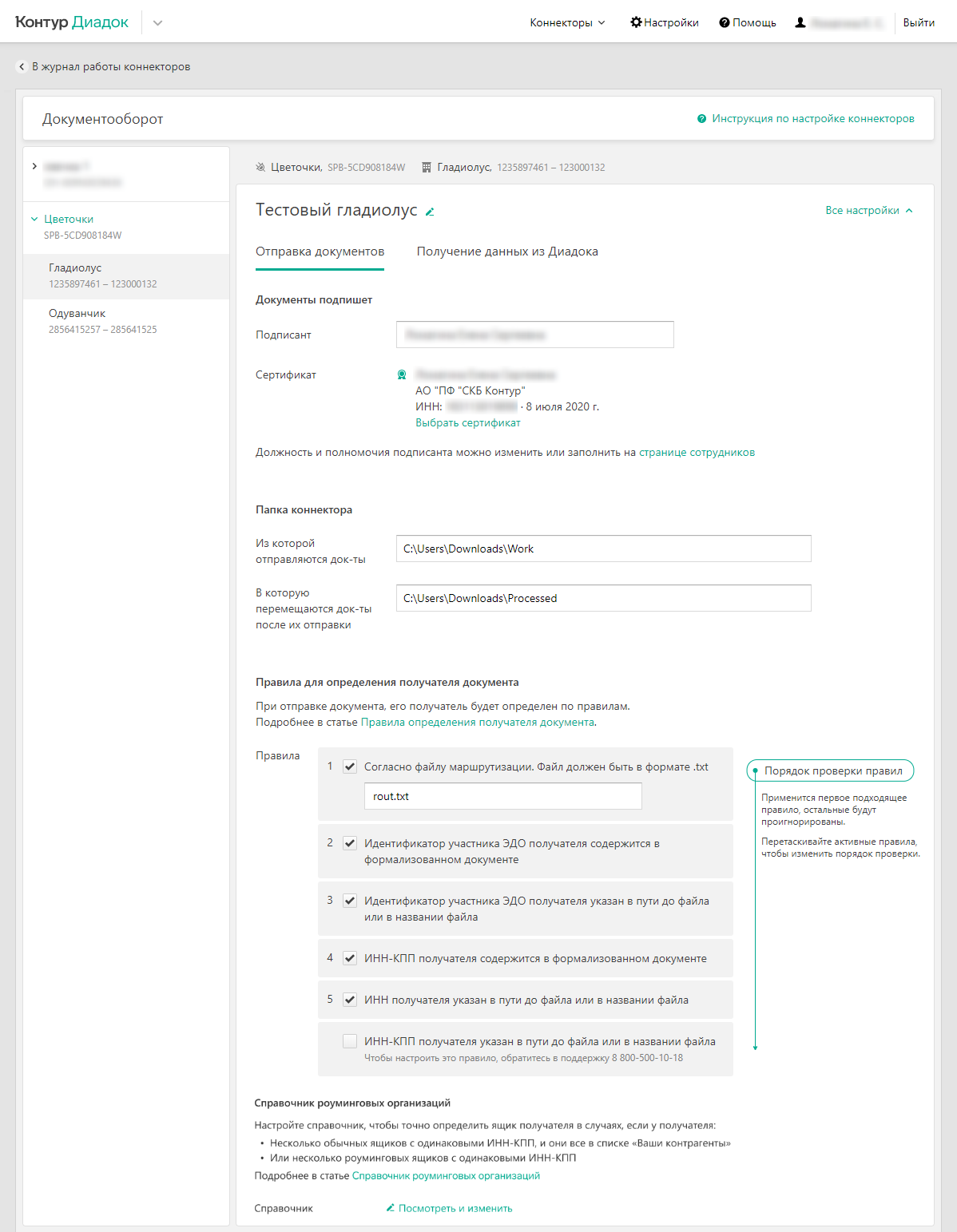Collapse 'Все настройки' section
The image size is (957, 1232).
(869, 211)
